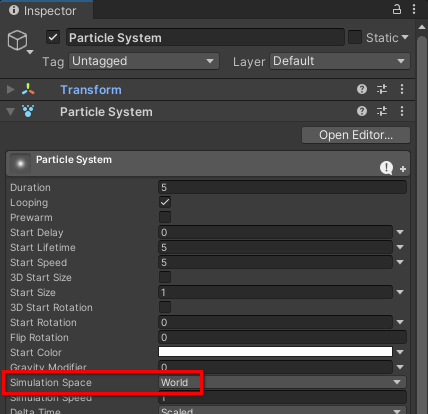Click the Start Delay value field

point(275,232)
